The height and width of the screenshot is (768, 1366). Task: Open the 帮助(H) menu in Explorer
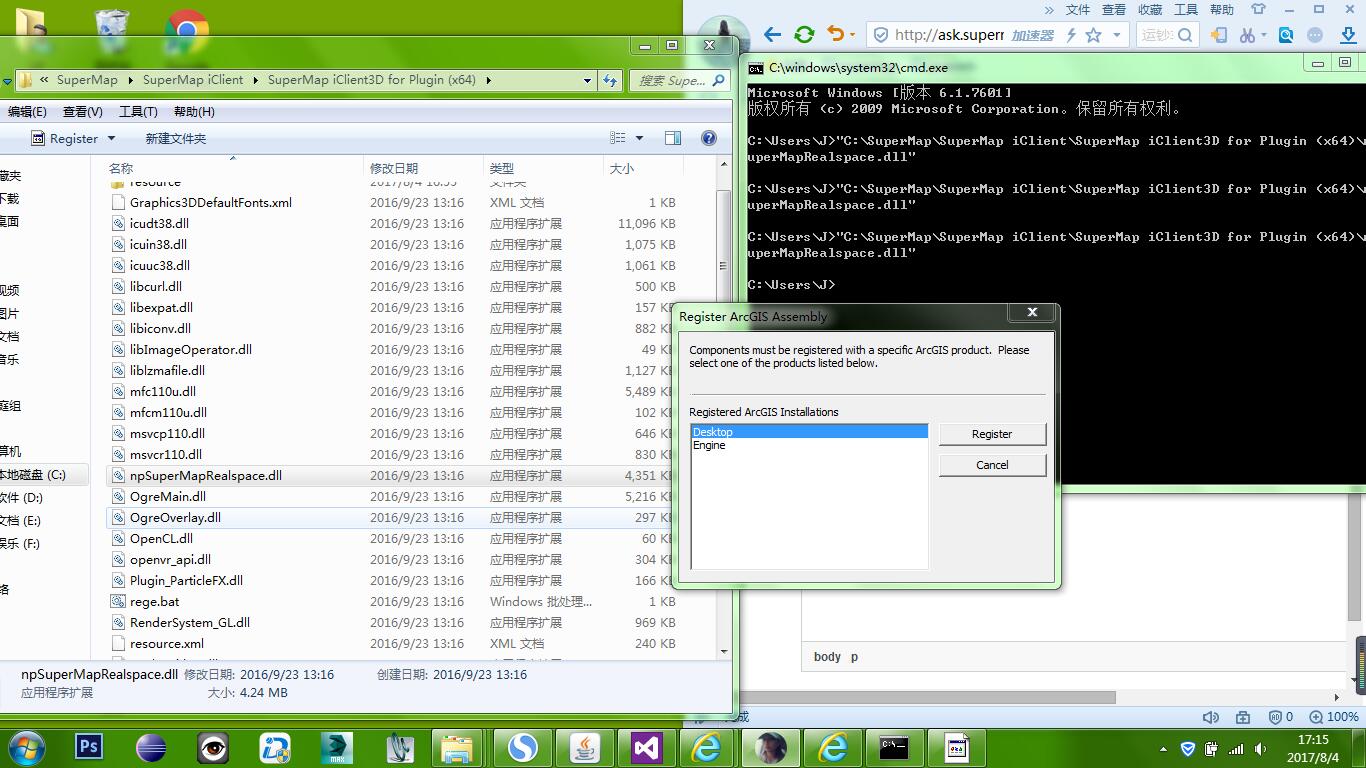[x=194, y=111]
